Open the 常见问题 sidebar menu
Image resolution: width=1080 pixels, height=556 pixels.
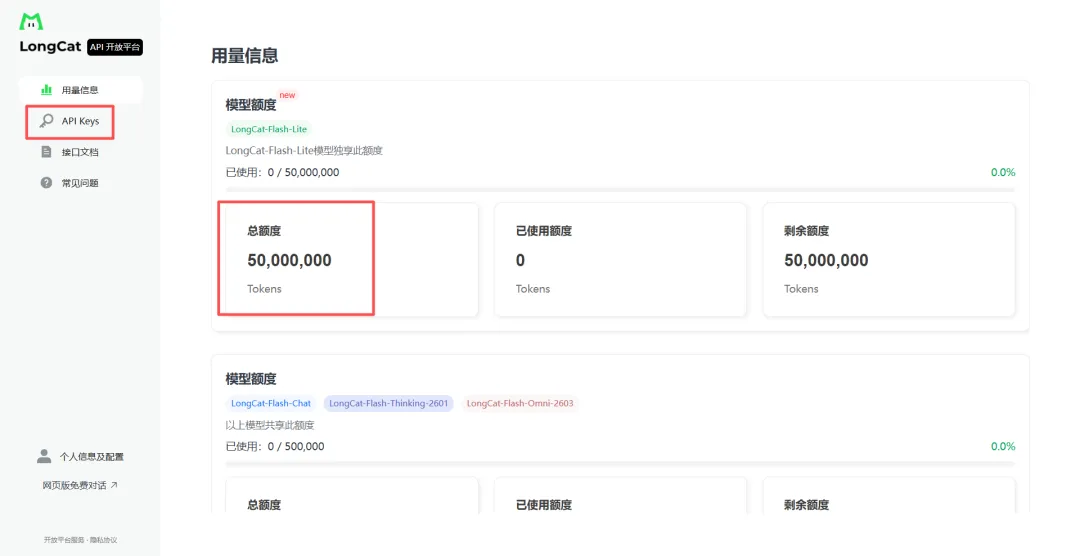81,183
